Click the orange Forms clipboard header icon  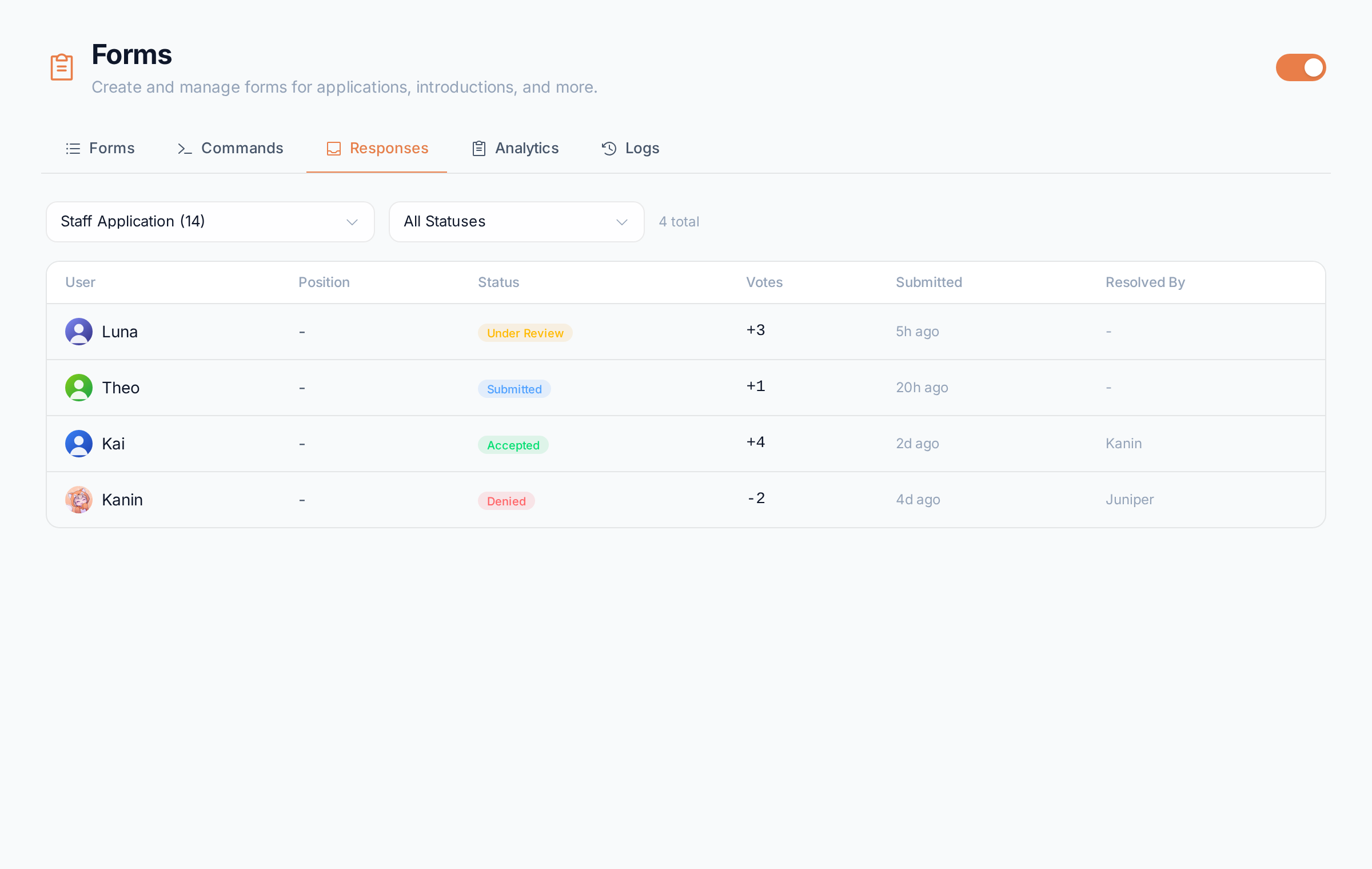point(62,67)
